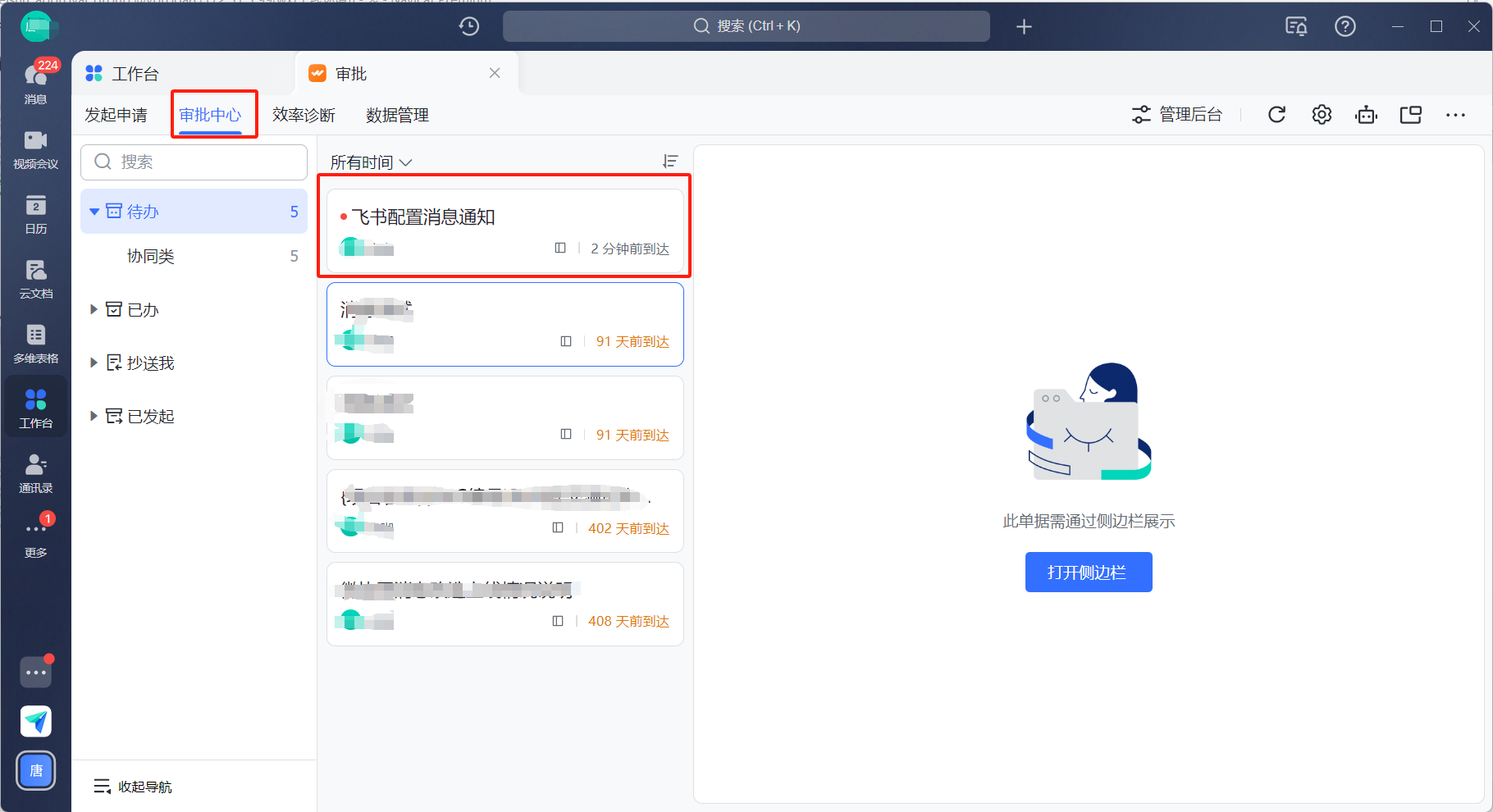Viewport: 1493px width, 812px height.
Task: Expand the 抄送我 tree section
Action: tap(94, 363)
